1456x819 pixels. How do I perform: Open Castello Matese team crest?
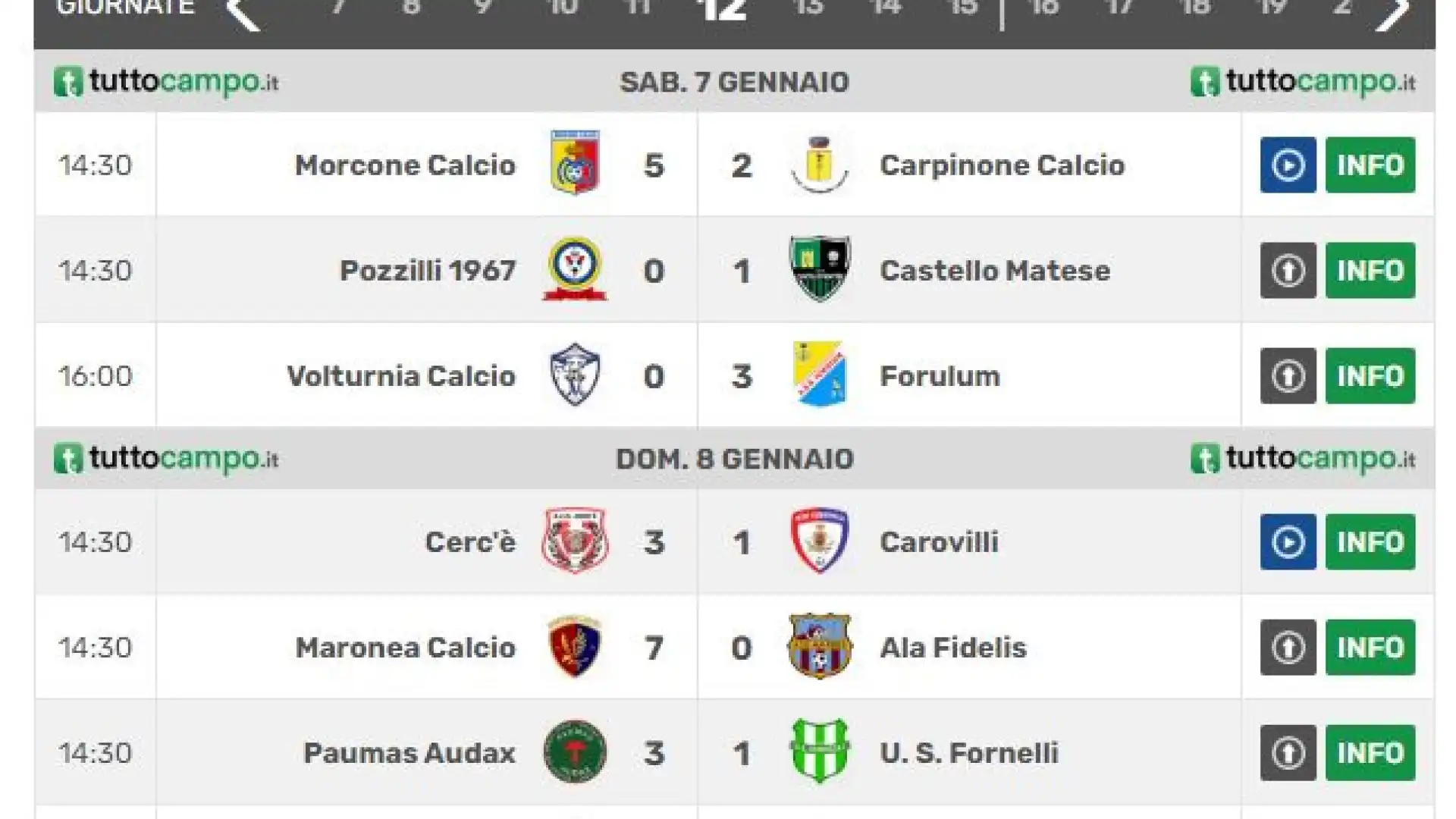(x=819, y=268)
